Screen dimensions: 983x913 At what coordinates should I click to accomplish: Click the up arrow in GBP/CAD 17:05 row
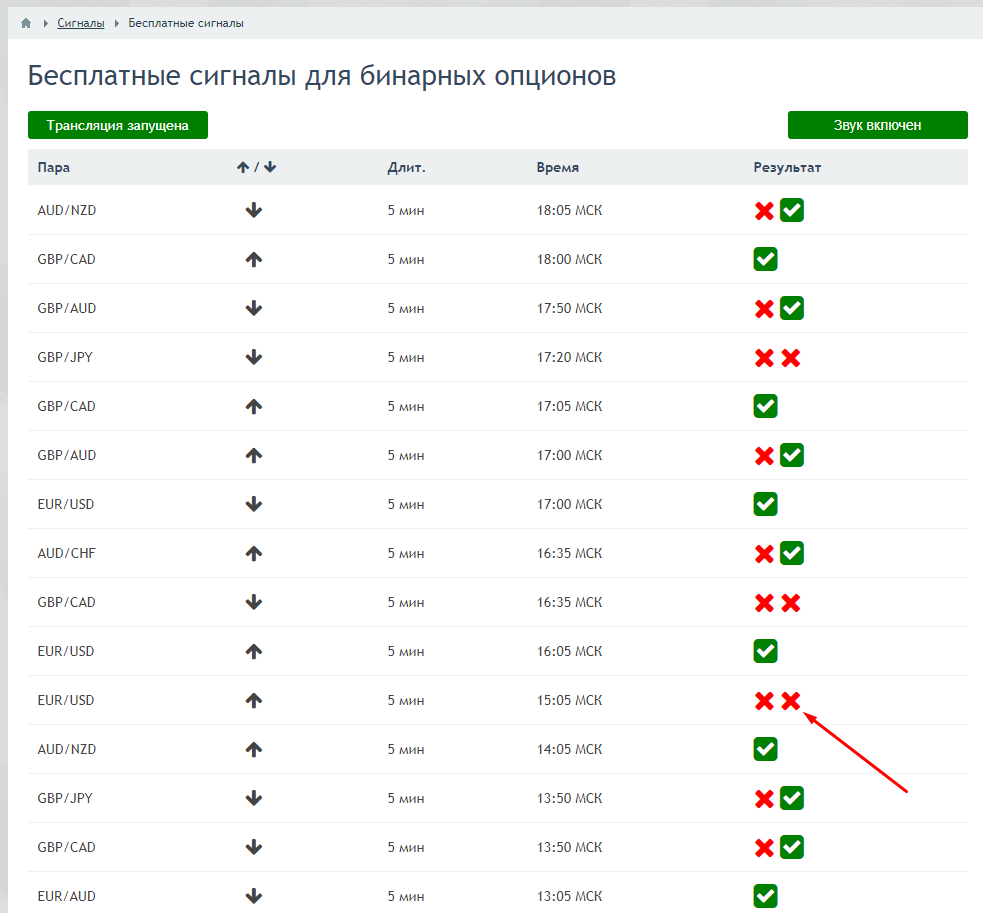coord(253,406)
